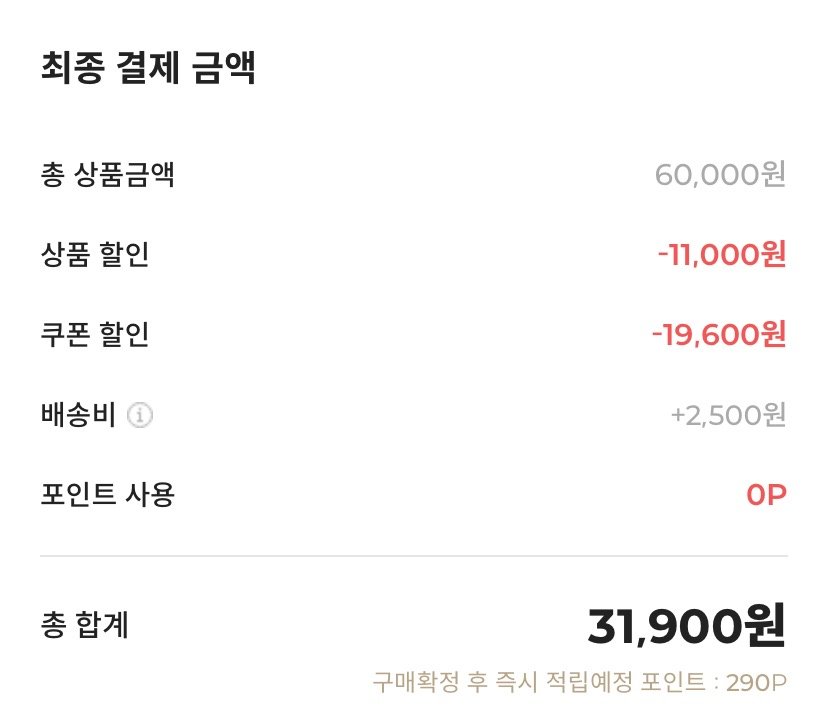Click the 290P reward points value
828x724 pixels.
pyautogui.click(x=757, y=684)
